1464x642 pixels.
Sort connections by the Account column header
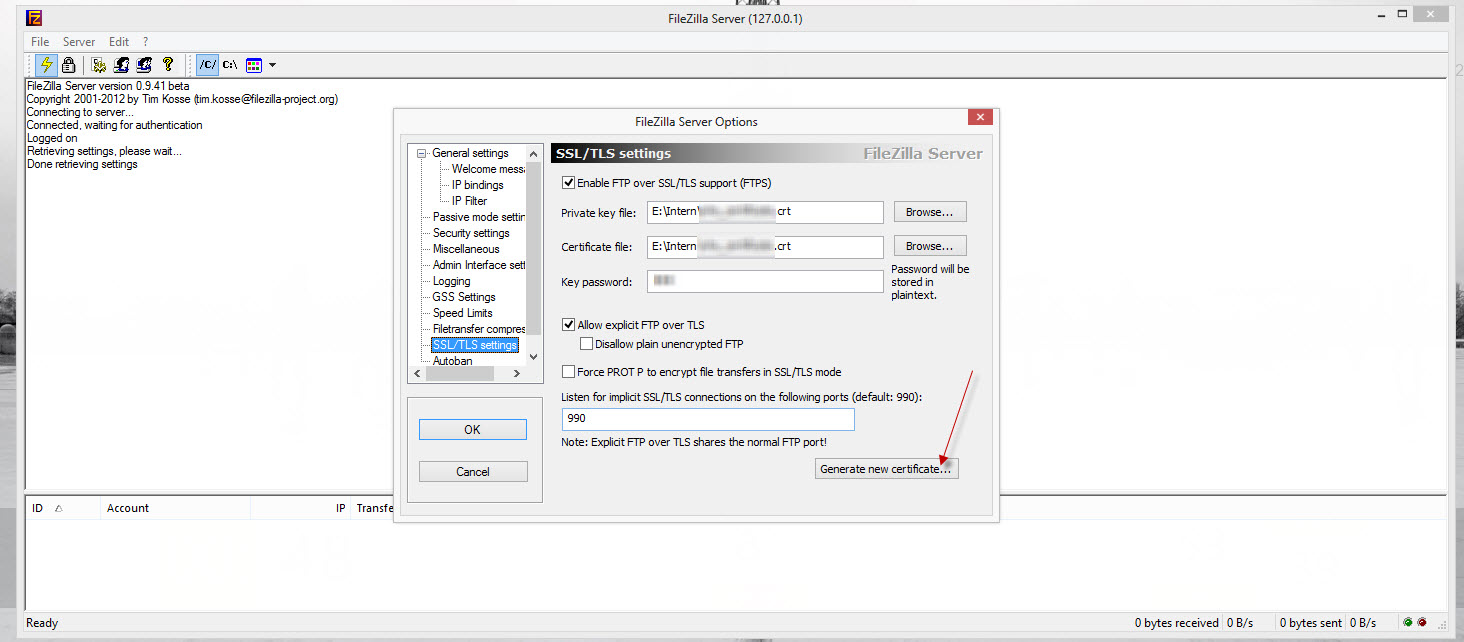point(175,508)
